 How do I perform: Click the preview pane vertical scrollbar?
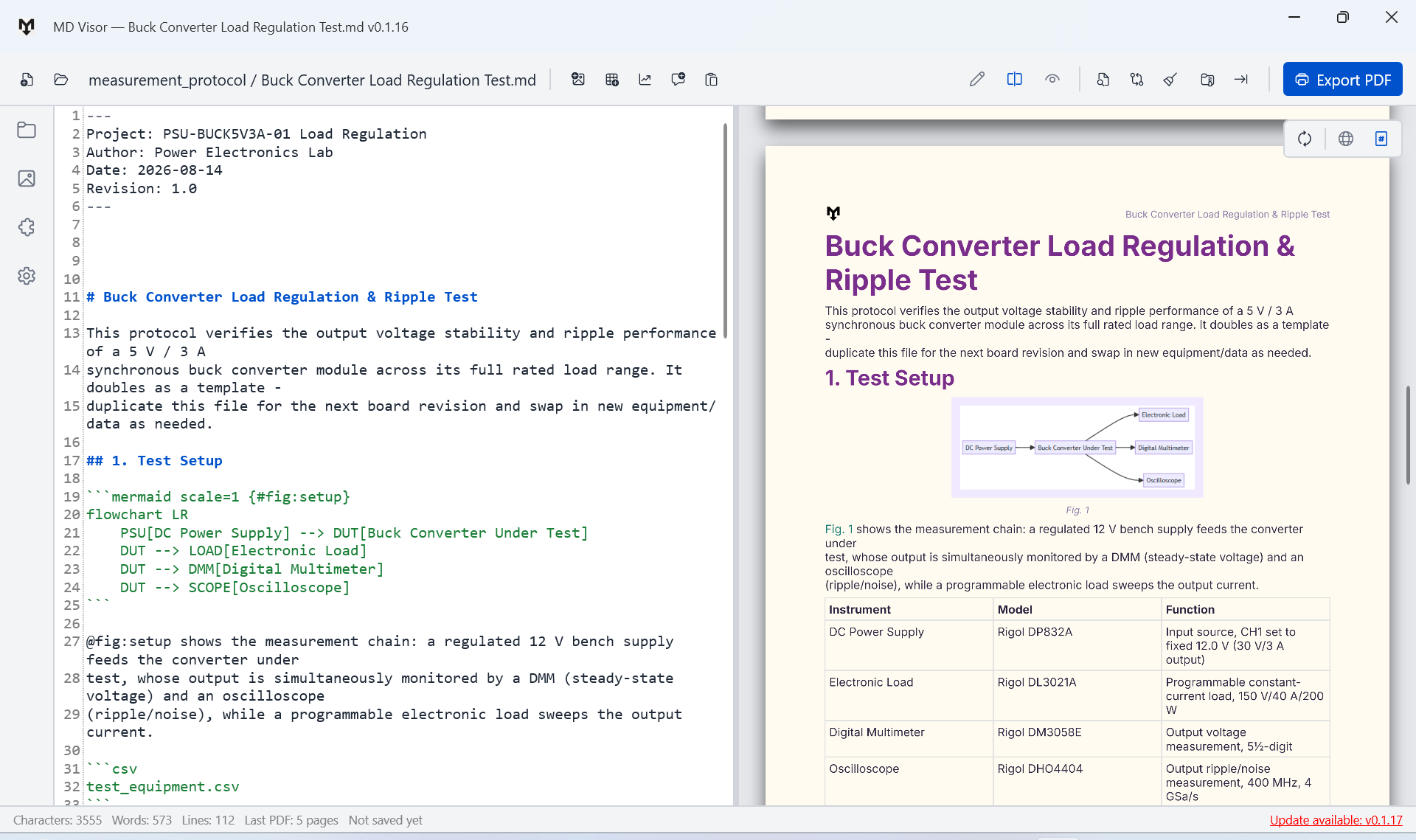pyautogui.click(x=1408, y=434)
